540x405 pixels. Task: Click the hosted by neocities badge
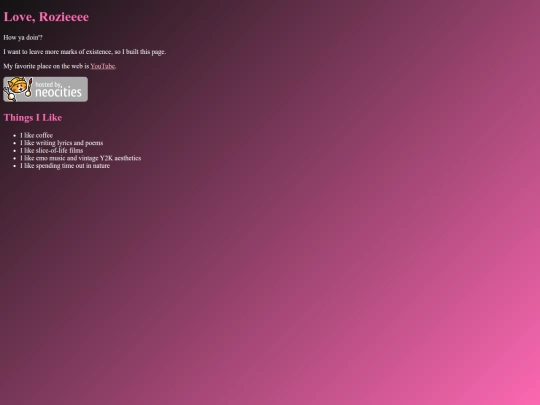[x=45, y=89]
